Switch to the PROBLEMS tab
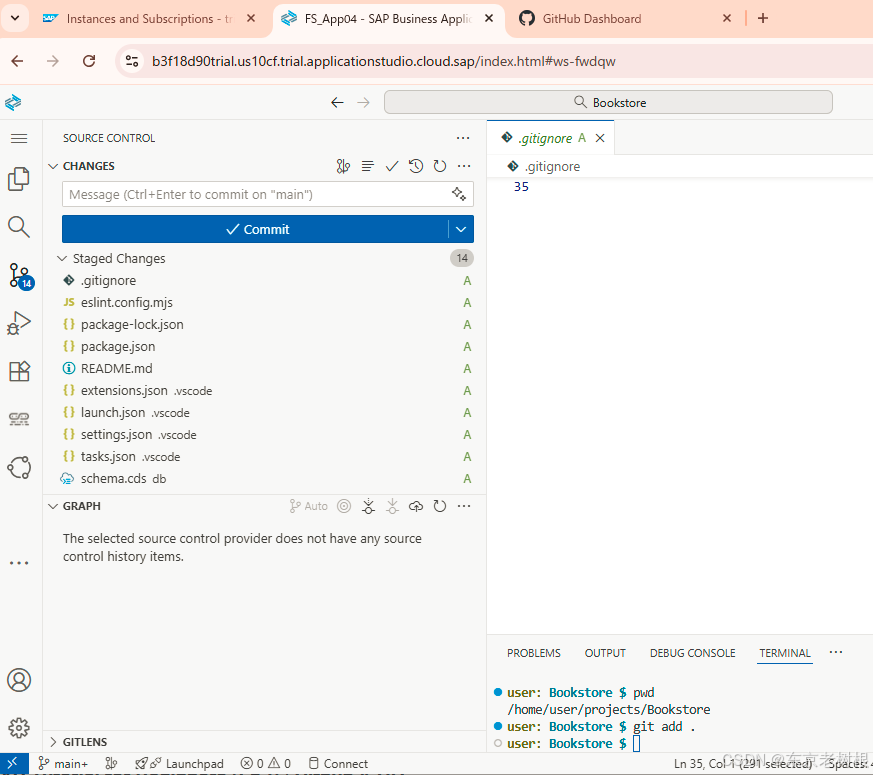 (x=533, y=653)
